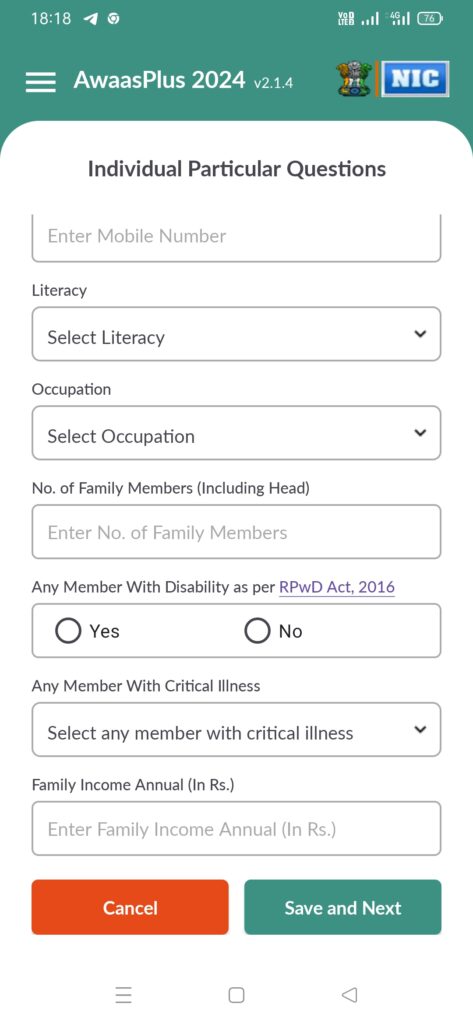This screenshot has height=1024, width=473.
Task: Open critical illness member dropdown
Action: (x=236, y=729)
